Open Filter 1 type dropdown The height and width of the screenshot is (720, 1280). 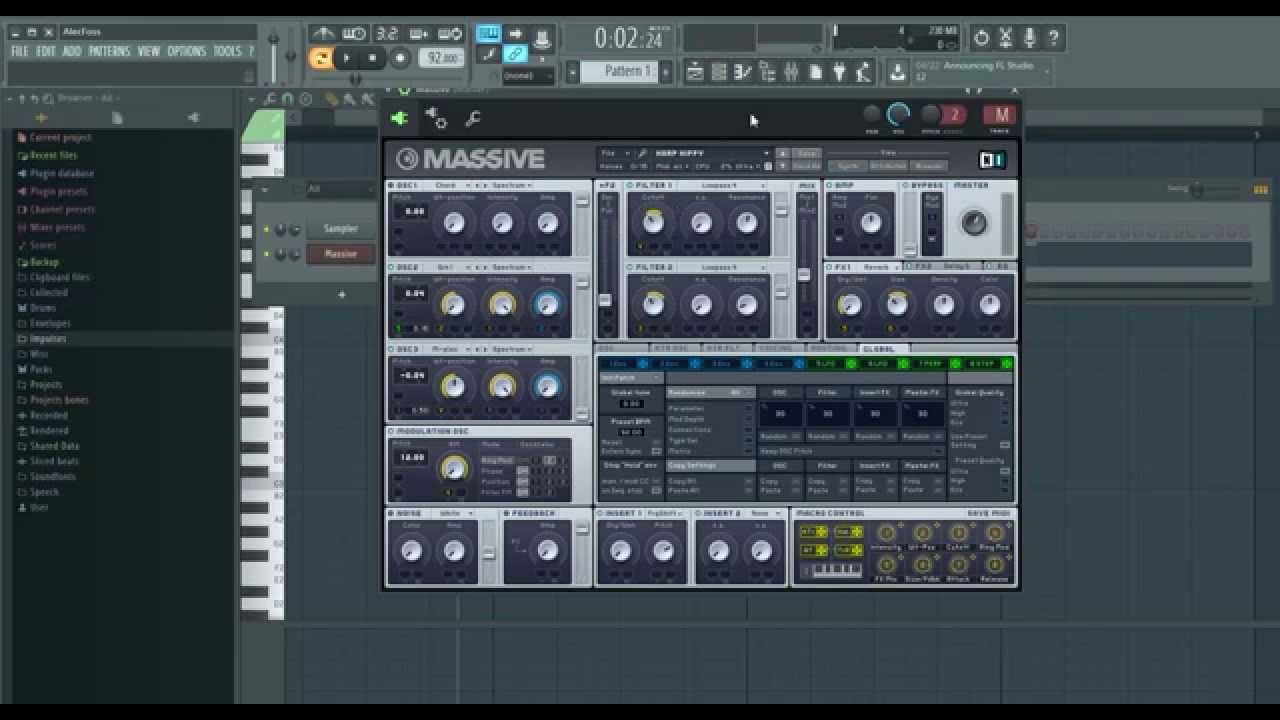[x=732, y=185]
